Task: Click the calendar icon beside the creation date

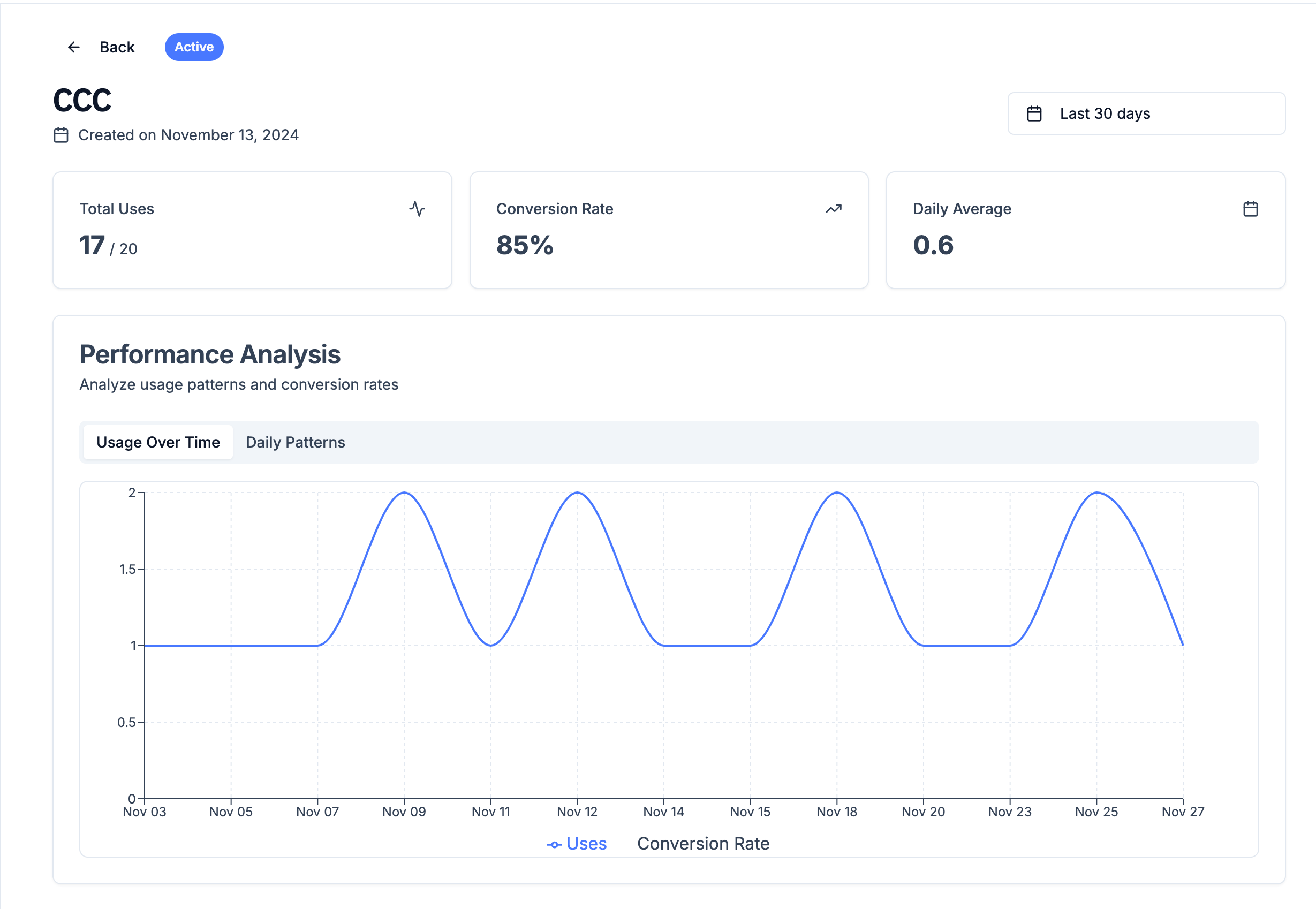Action: pyautogui.click(x=62, y=135)
